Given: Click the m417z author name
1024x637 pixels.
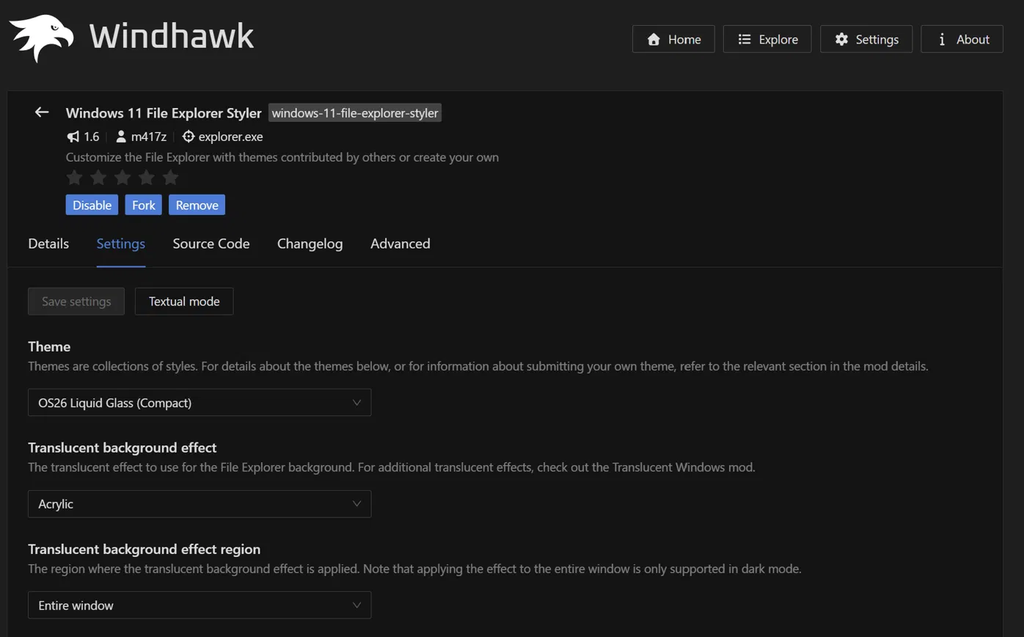Looking at the screenshot, I should click(x=149, y=137).
